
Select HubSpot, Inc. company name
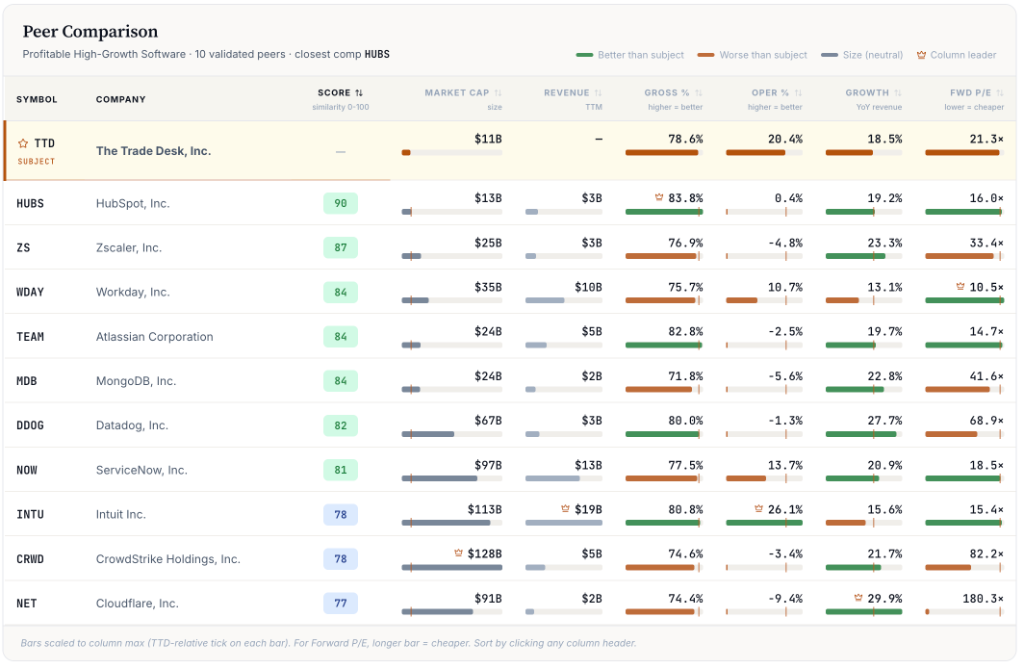pyautogui.click(x=133, y=203)
